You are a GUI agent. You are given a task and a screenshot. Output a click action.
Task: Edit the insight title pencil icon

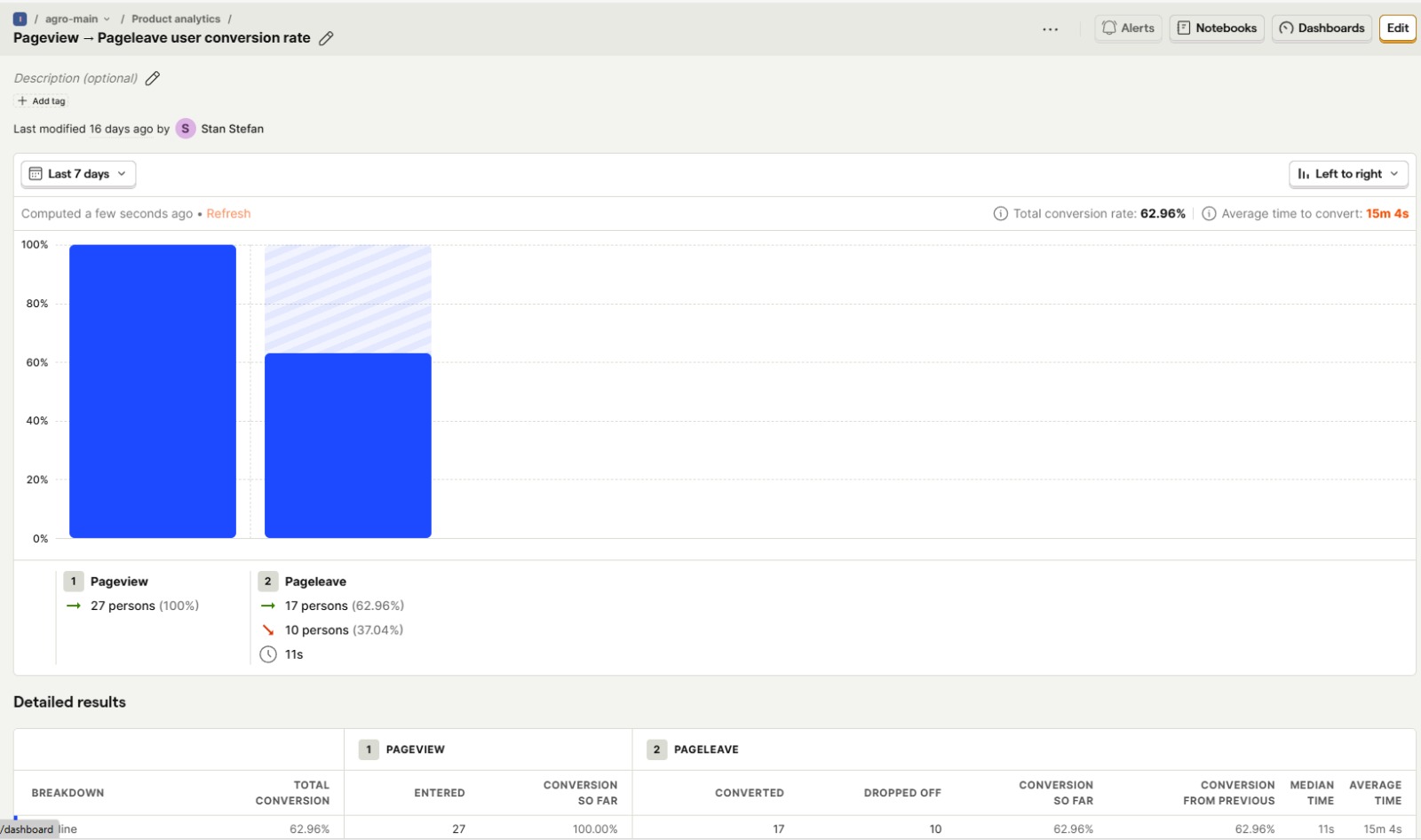coord(326,38)
